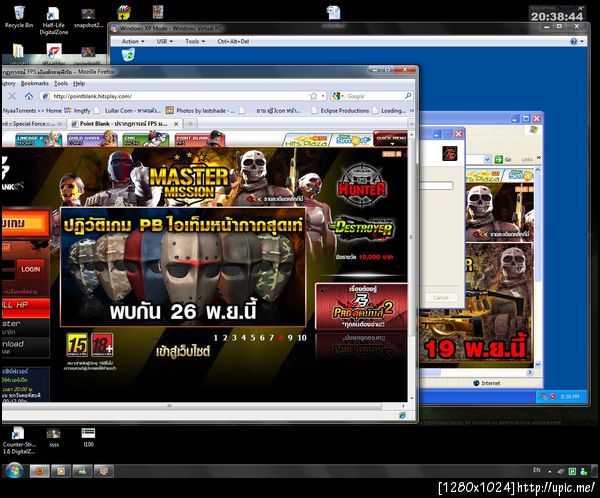Open the USB menu in Virtual PC
The width and height of the screenshot is (600, 498).
coord(165,41)
